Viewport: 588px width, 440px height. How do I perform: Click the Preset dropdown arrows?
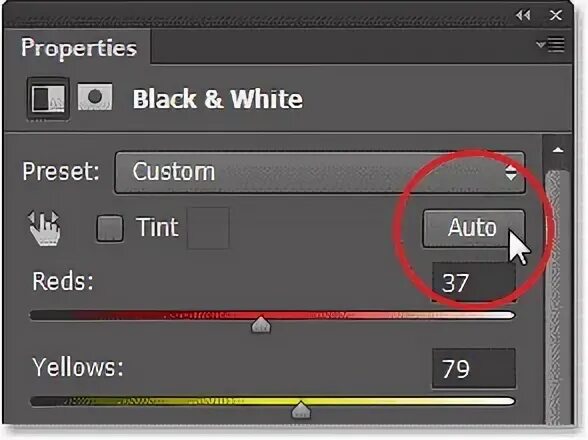(510, 173)
